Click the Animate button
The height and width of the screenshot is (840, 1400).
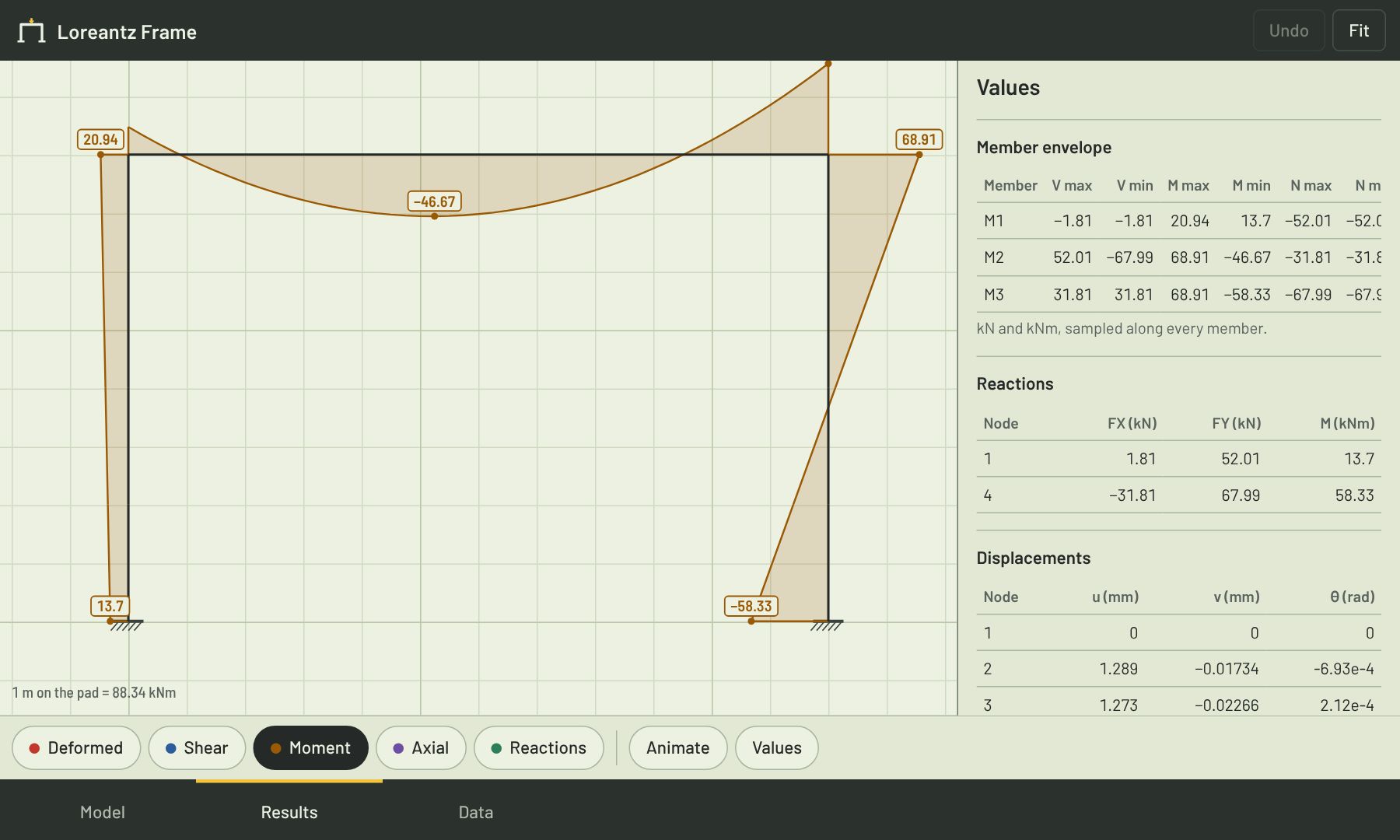(x=678, y=748)
